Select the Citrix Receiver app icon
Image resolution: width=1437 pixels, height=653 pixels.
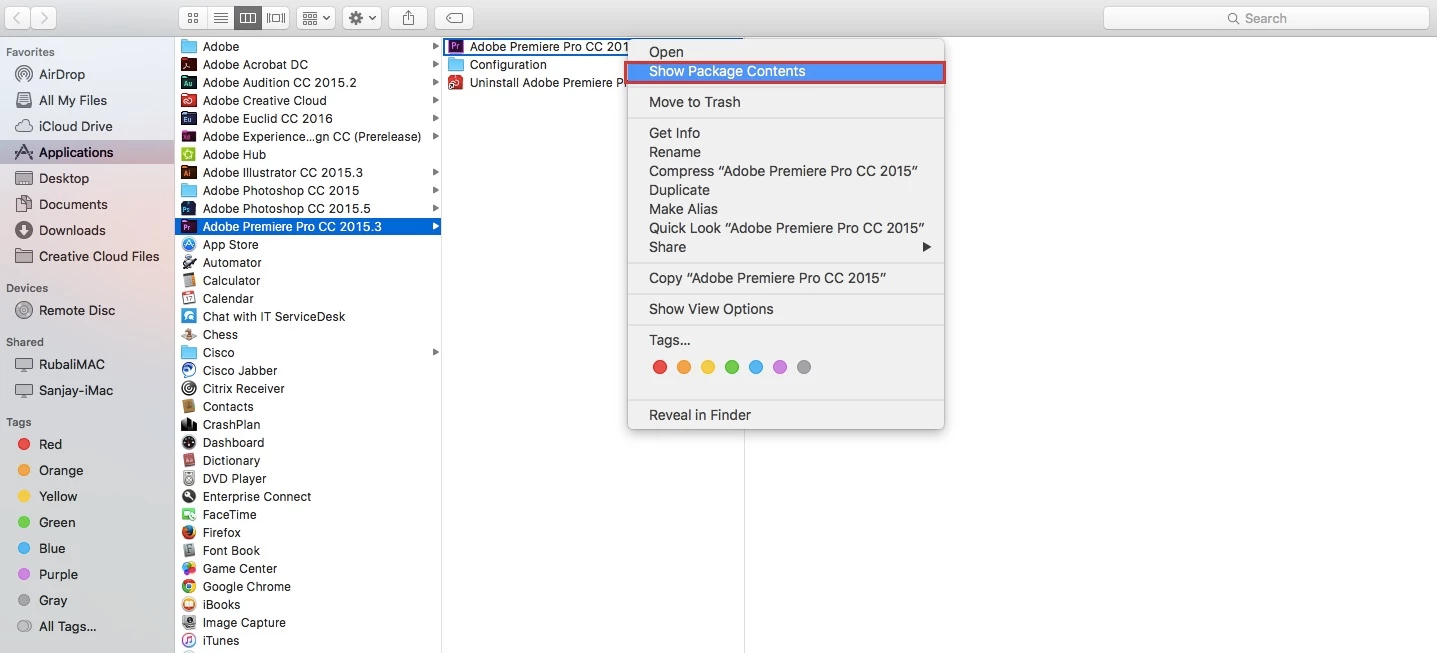(188, 388)
